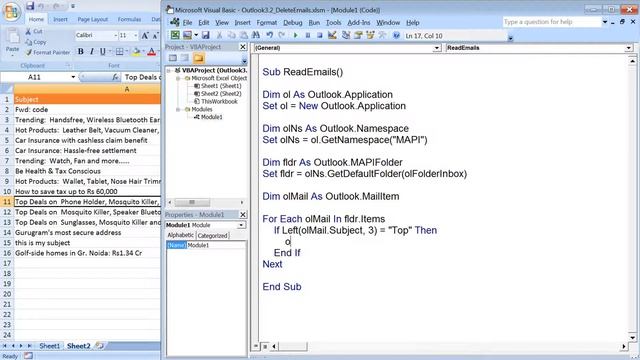Click Excel Office Button orb
The width and height of the screenshot is (640, 360).
pyautogui.click(x=11, y=11)
